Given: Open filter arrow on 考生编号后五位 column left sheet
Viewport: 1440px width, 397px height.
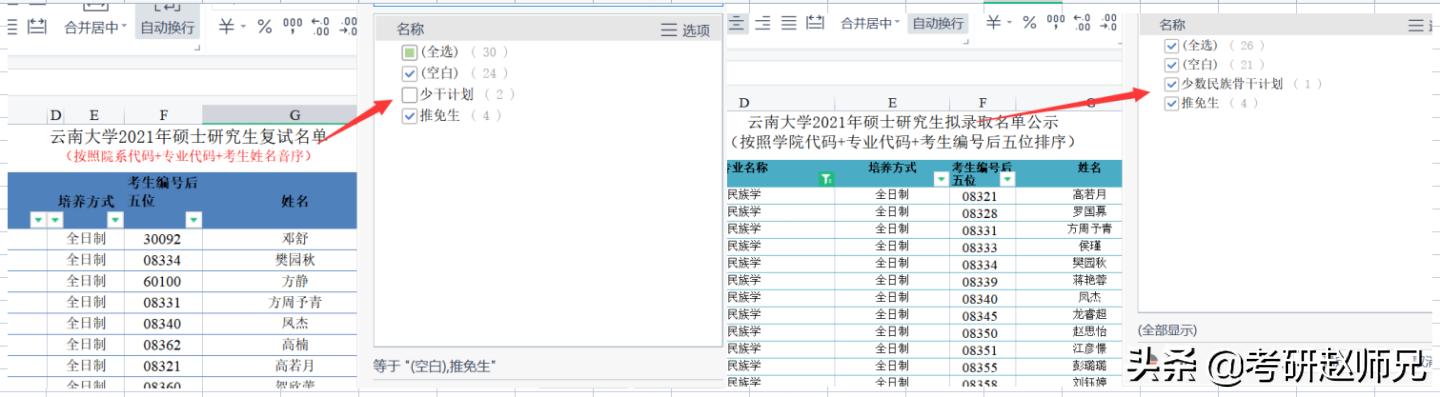Looking at the screenshot, I should (x=194, y=220).
